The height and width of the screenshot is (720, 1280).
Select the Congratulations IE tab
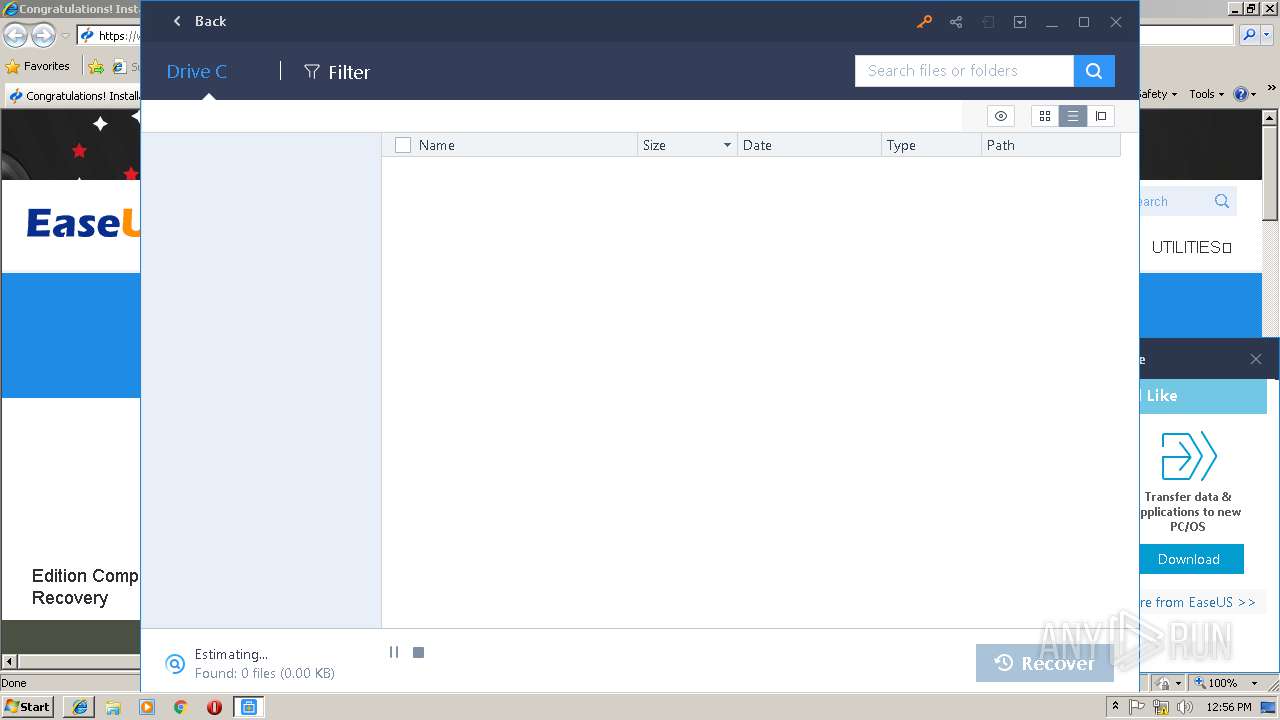point(73,96)
